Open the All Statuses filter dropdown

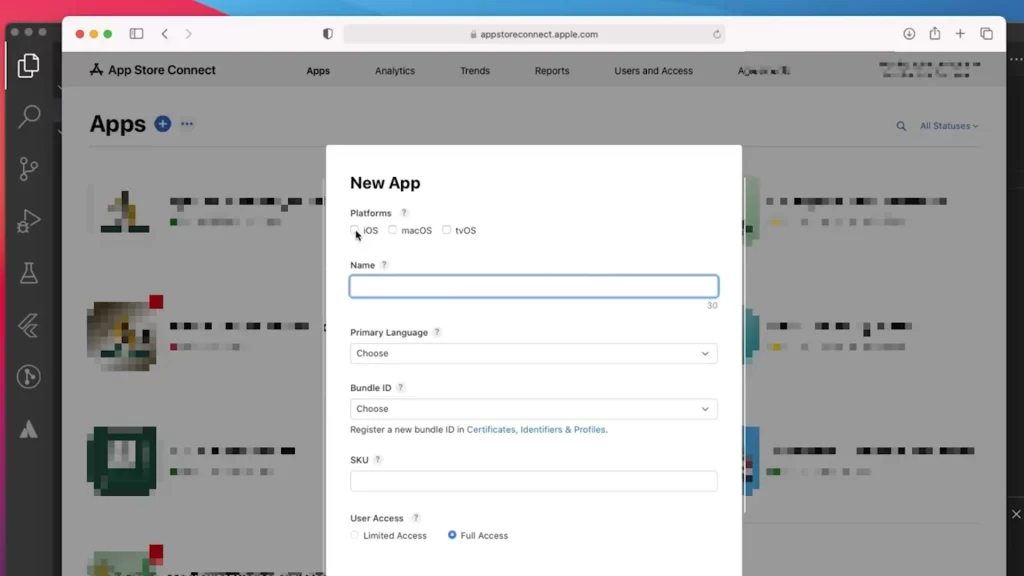coord(947,126)
